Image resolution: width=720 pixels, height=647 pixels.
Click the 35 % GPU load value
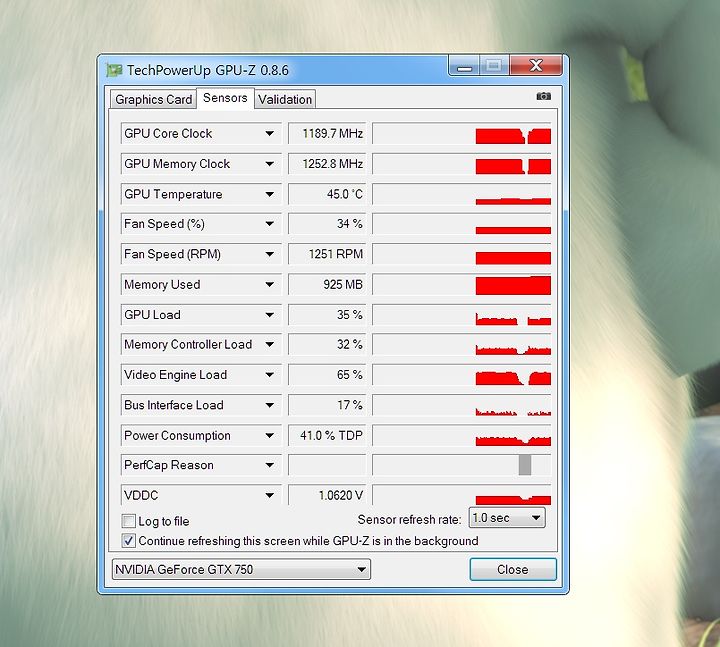coord(327,315)
